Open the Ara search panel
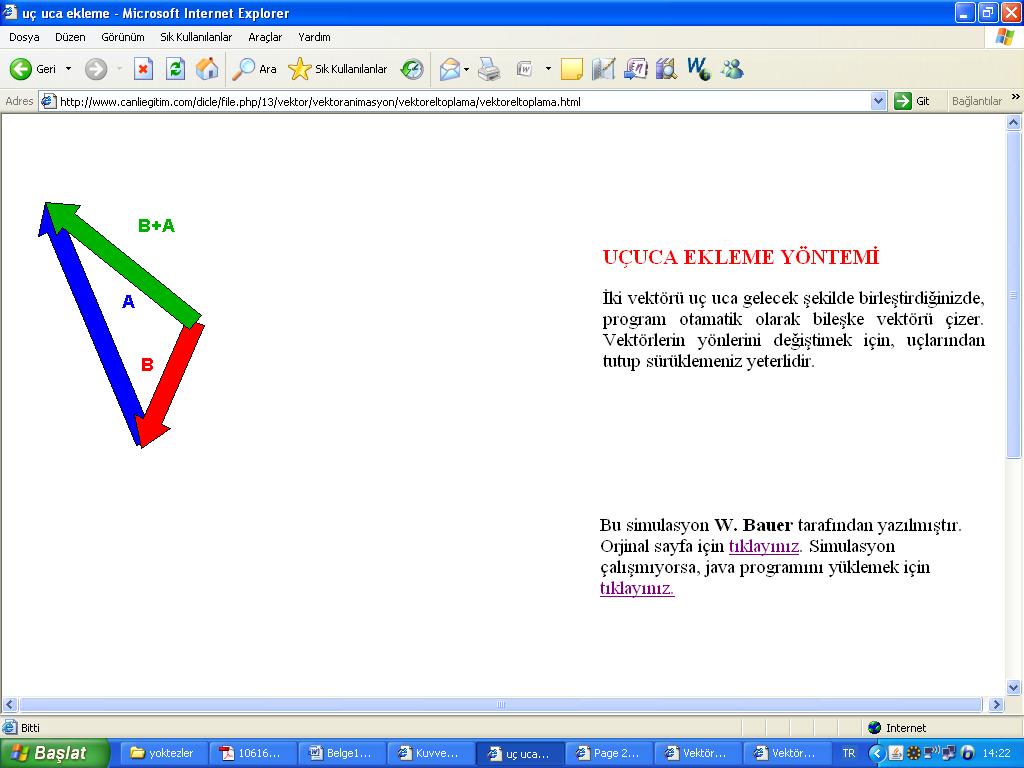 click(x=255, y=69)
